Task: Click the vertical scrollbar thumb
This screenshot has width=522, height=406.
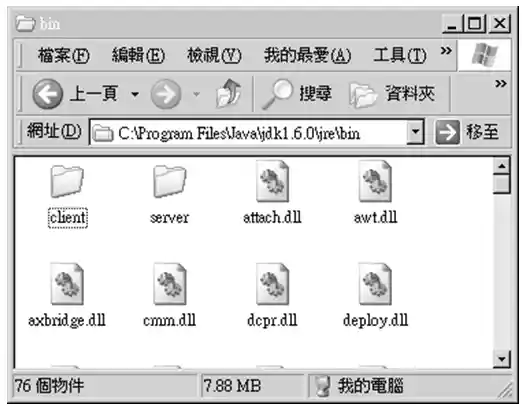Action: (502, 183)
